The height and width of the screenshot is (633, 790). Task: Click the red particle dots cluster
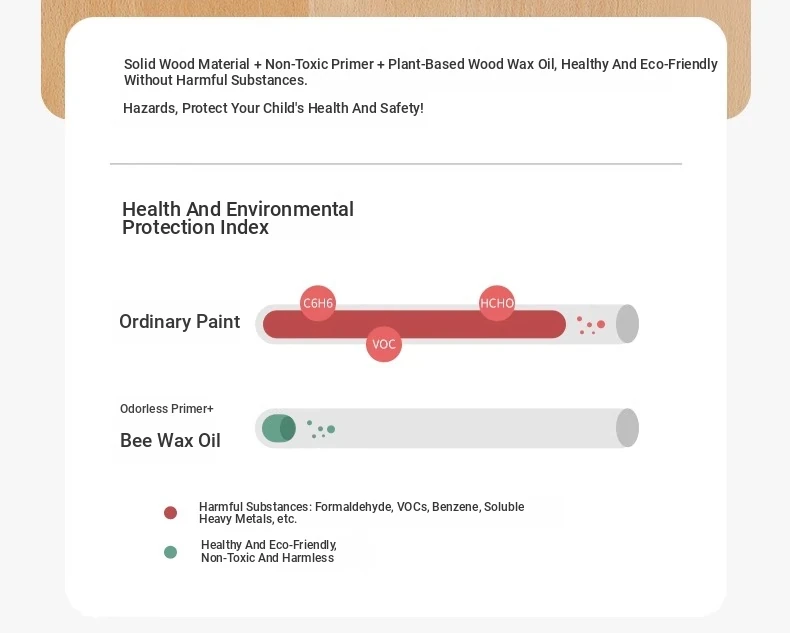(x=591, y=325)
